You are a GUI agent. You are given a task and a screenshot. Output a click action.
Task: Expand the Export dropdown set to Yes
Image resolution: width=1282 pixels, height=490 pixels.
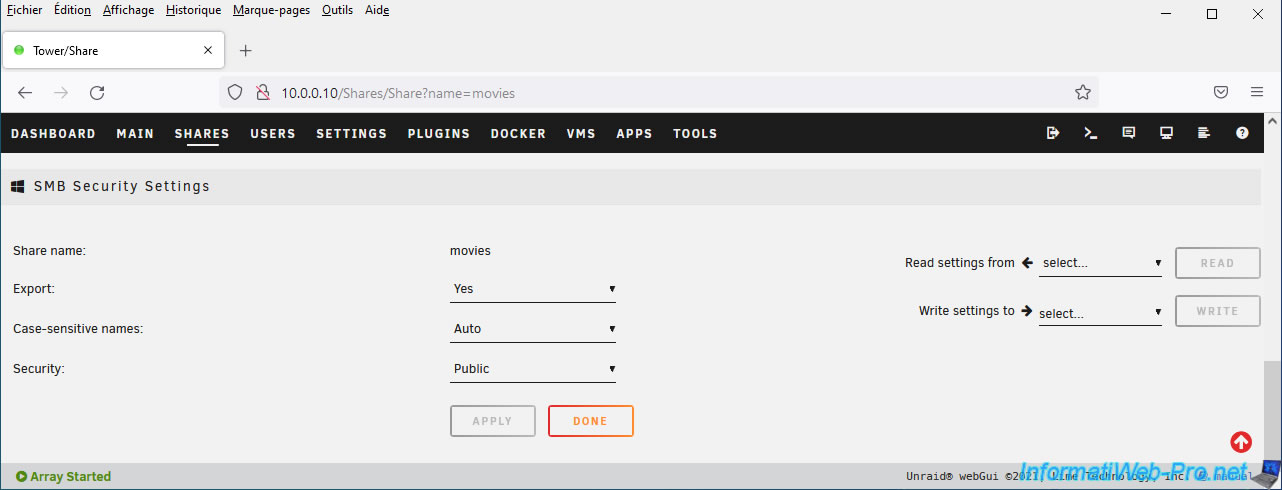[x=533, y=289]
